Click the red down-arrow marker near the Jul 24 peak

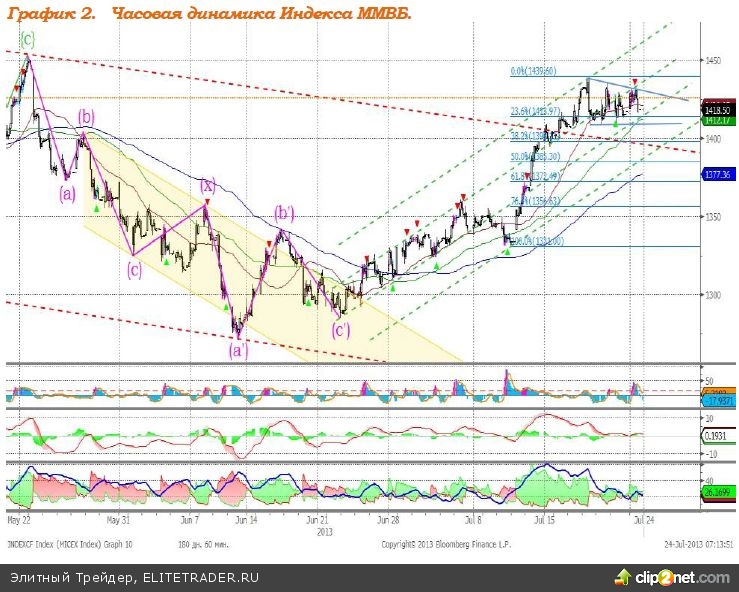[634, 81]
